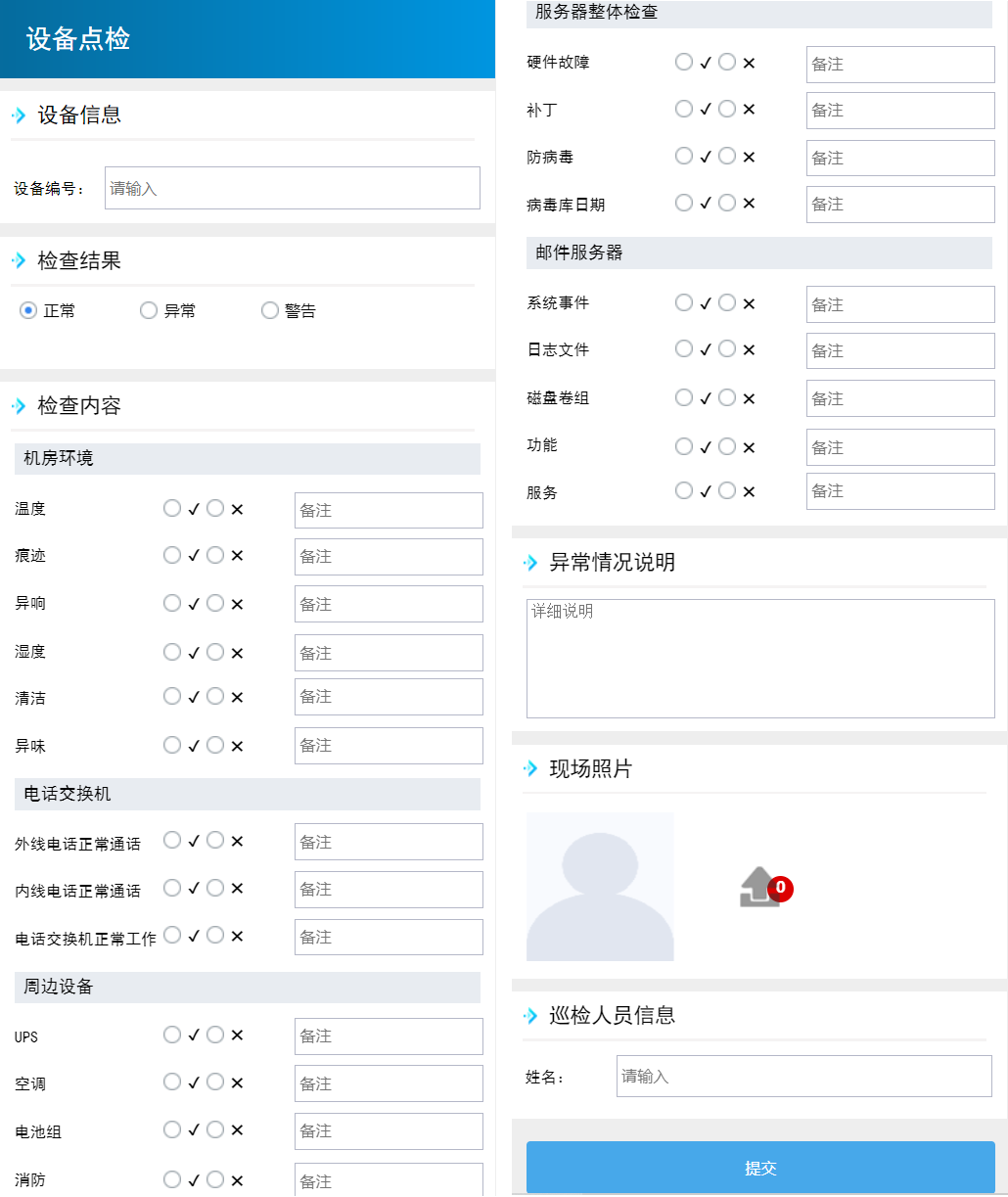Mark 清洁 as failed with ✕ radio

pos(215,696)
